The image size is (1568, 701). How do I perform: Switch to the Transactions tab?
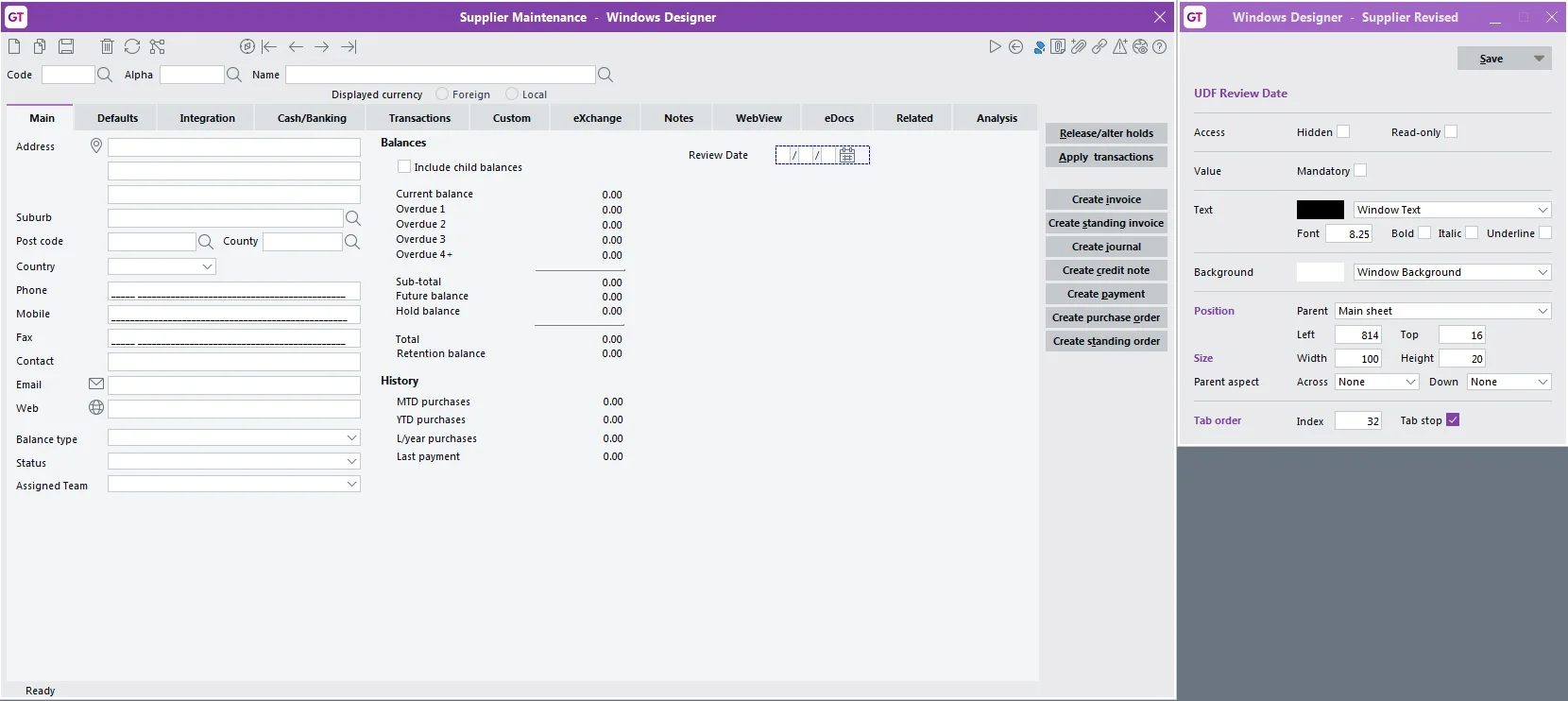(419, 118)
